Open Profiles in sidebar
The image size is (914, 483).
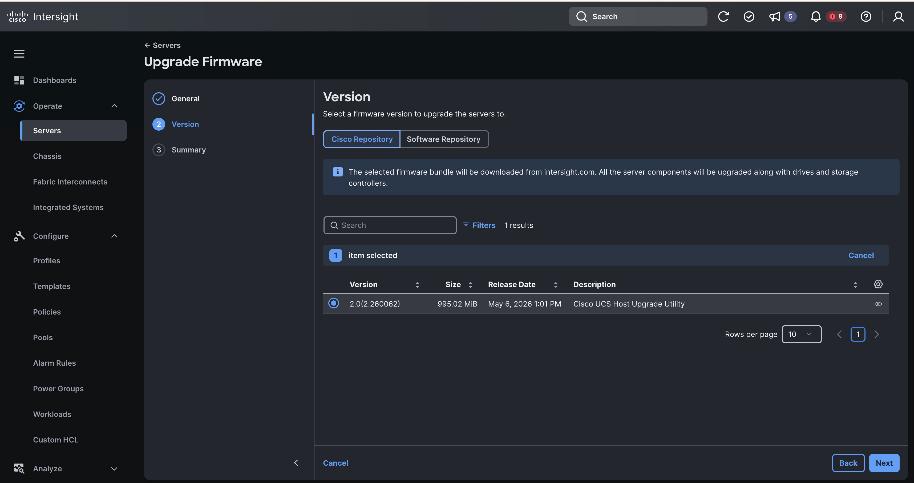pyautogui.click(x=47, y=260)
